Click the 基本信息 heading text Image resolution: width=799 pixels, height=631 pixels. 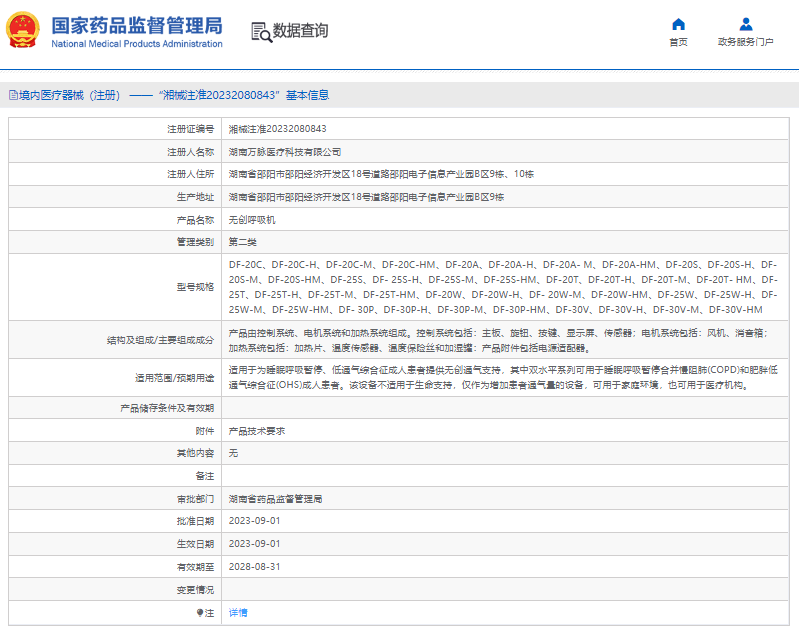coord(307,95)
